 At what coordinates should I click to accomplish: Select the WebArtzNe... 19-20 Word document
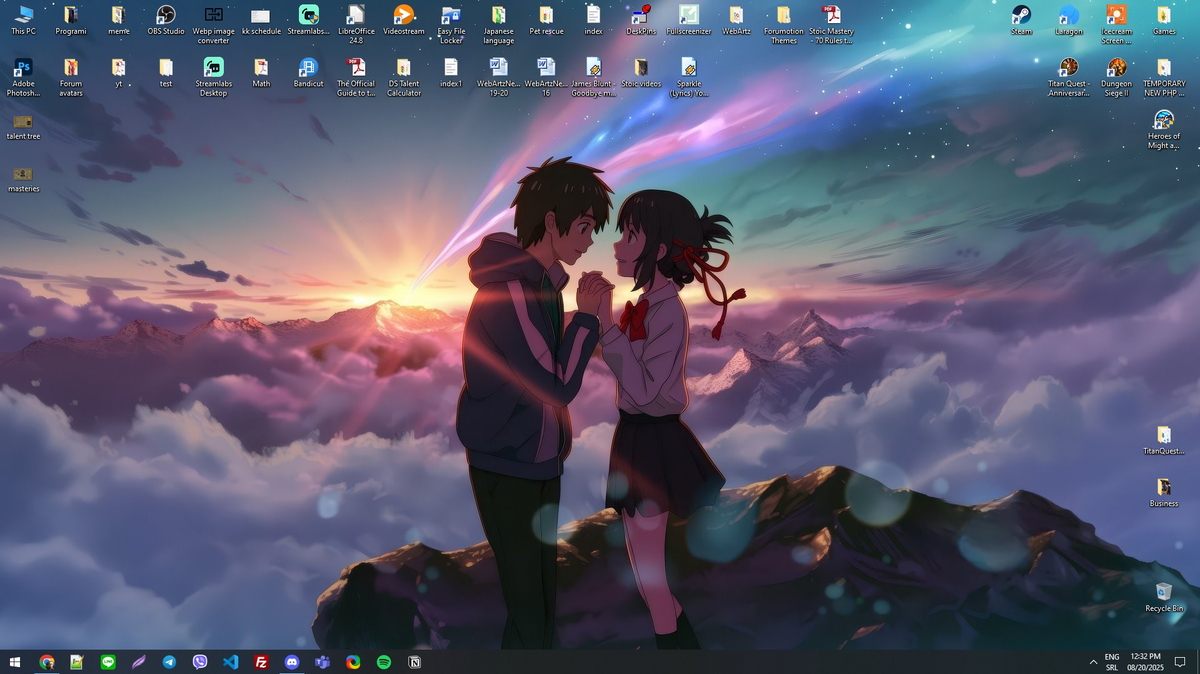498,78
